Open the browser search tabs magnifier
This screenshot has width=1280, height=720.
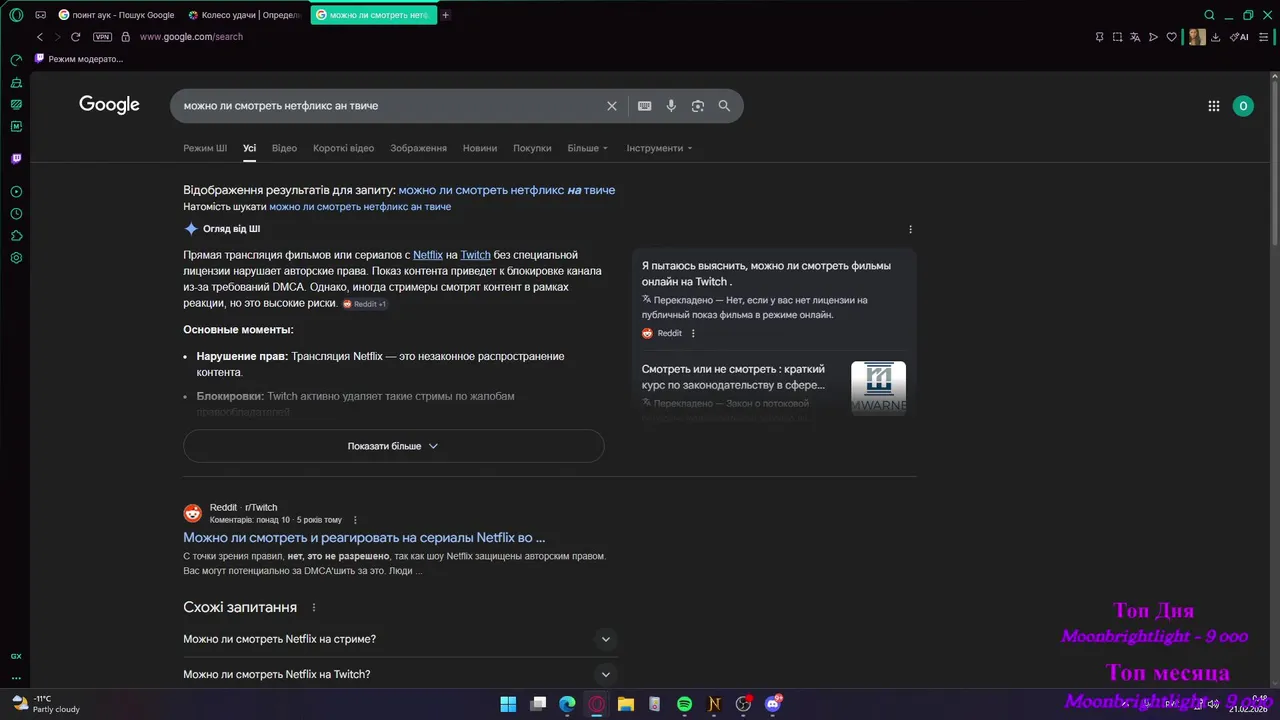tap(1209, 15)
